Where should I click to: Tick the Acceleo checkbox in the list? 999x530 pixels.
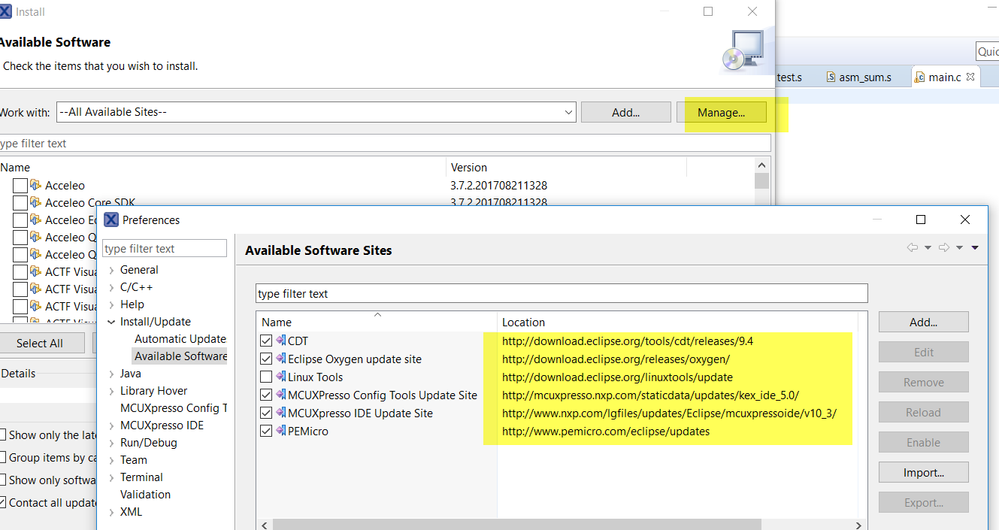click(x=20, y=185)
